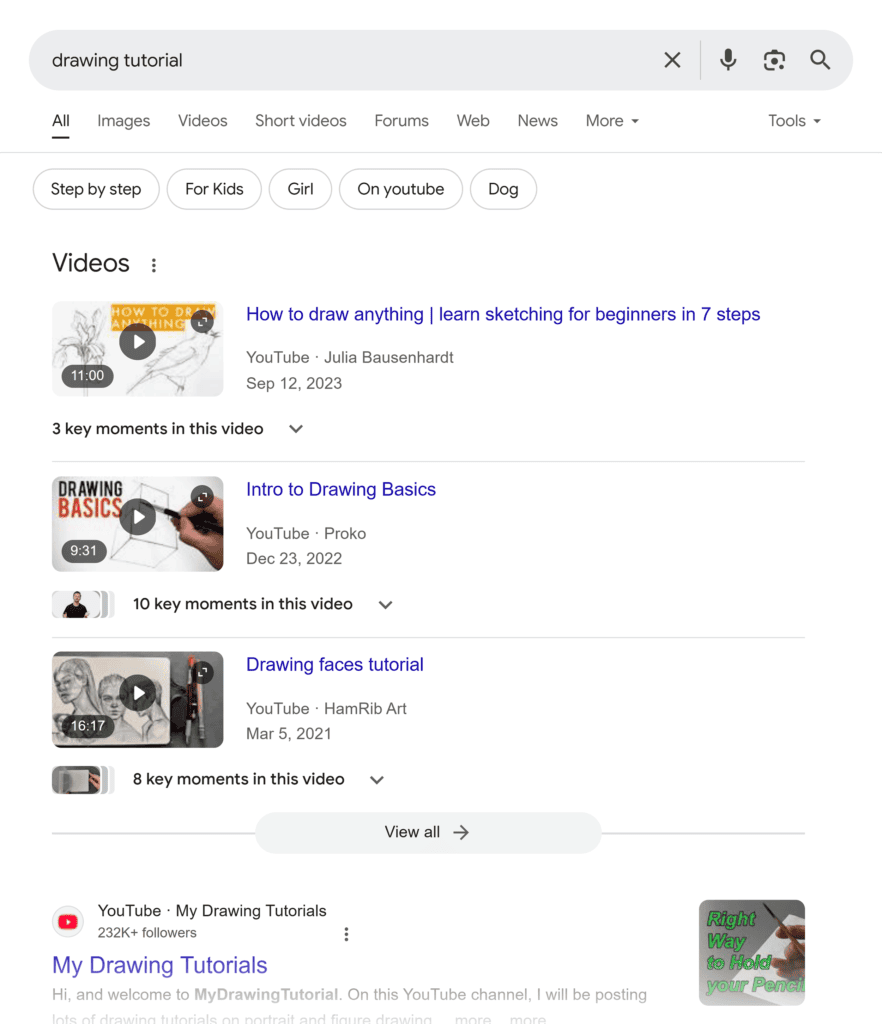Select the Step by step filter chip
Screen dimensions: 882x1024
[x=95, y=189]
